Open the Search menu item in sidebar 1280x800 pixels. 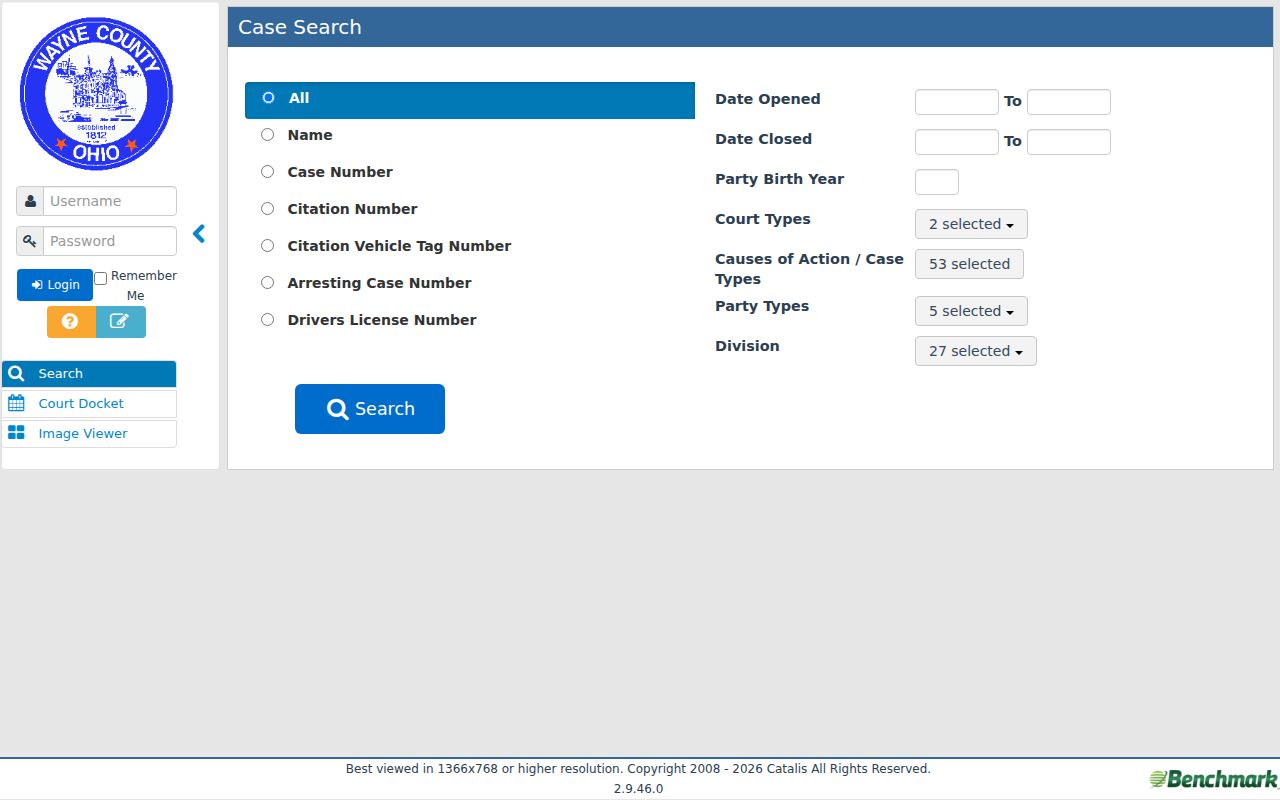point(89,374)
